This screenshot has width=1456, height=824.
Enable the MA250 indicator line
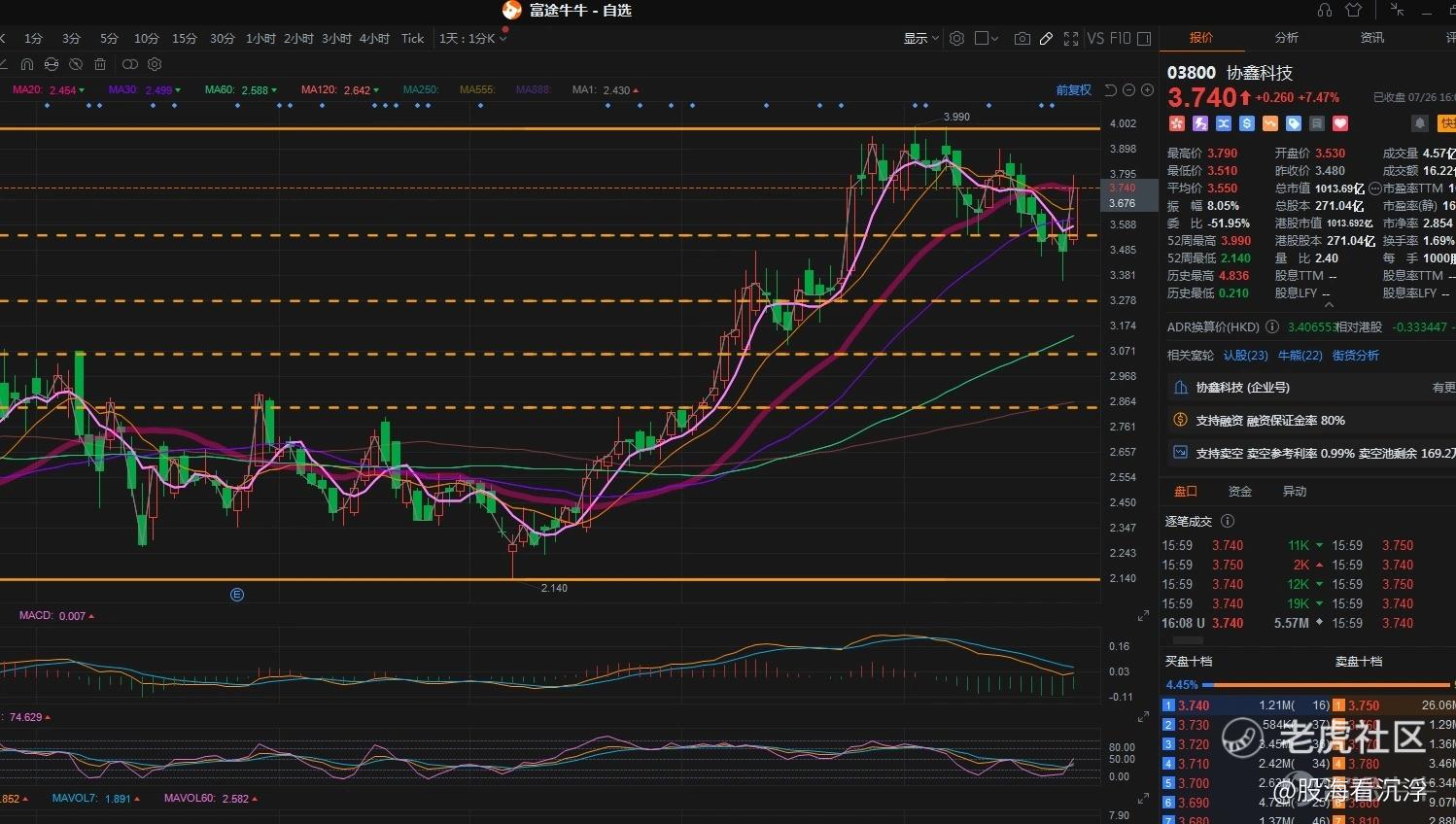[421, 90]
